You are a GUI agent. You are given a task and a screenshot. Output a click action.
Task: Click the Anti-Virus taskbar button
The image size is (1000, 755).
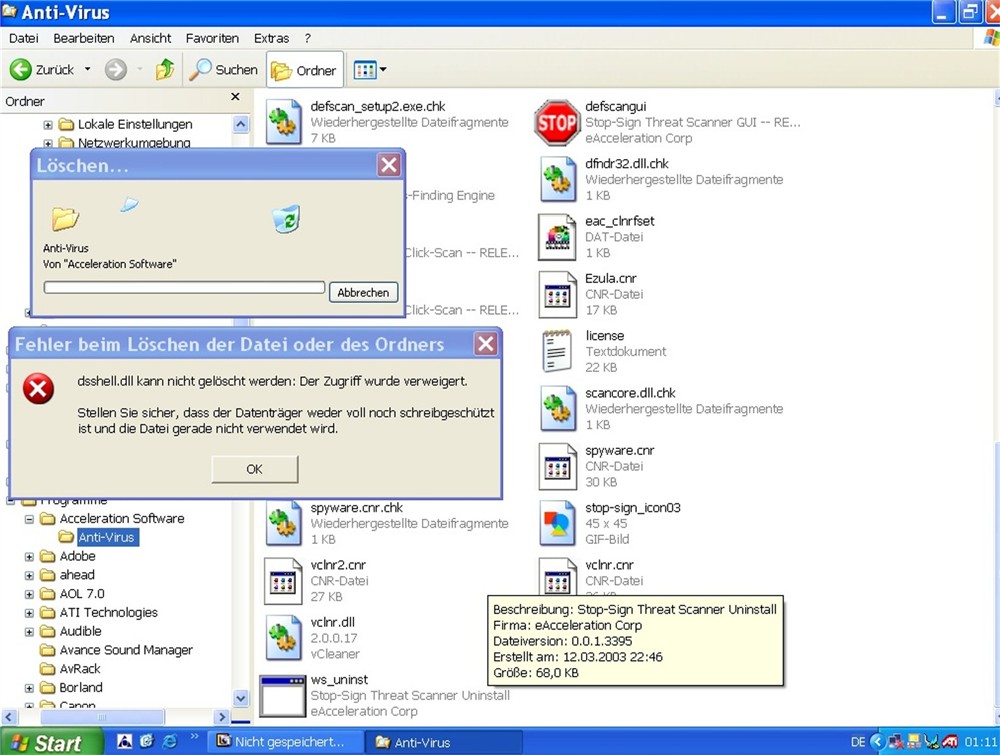click(446, 742)
